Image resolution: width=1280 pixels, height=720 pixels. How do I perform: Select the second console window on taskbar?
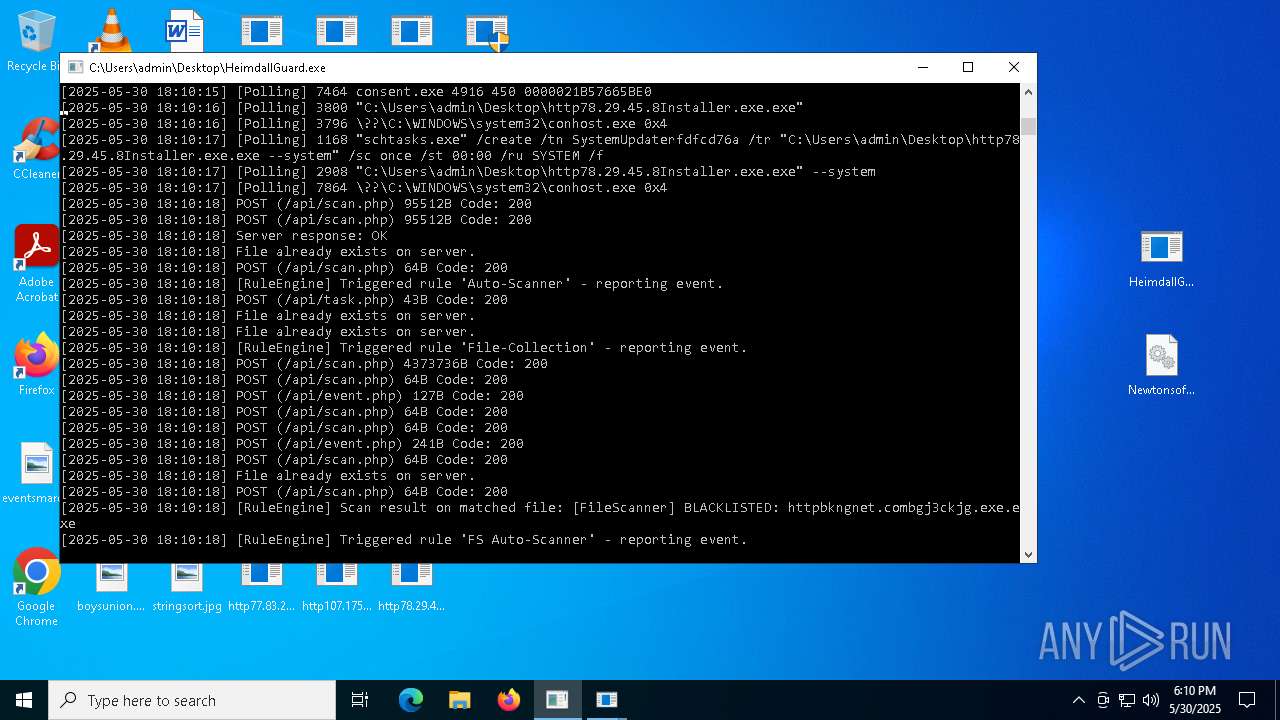607,700
